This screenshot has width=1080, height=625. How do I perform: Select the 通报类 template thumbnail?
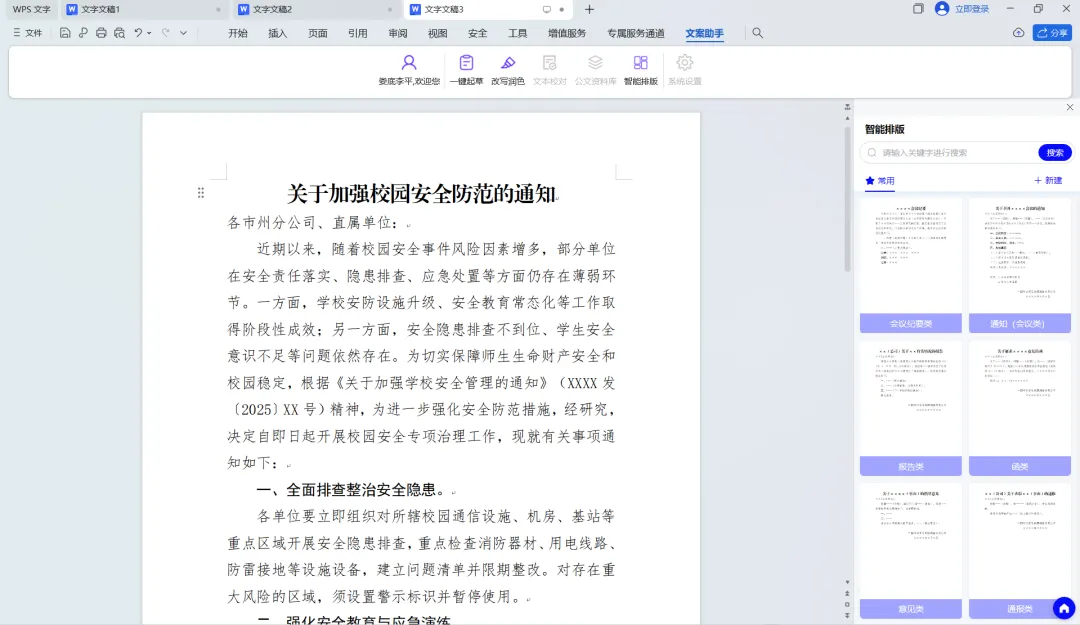point(1019,551)
